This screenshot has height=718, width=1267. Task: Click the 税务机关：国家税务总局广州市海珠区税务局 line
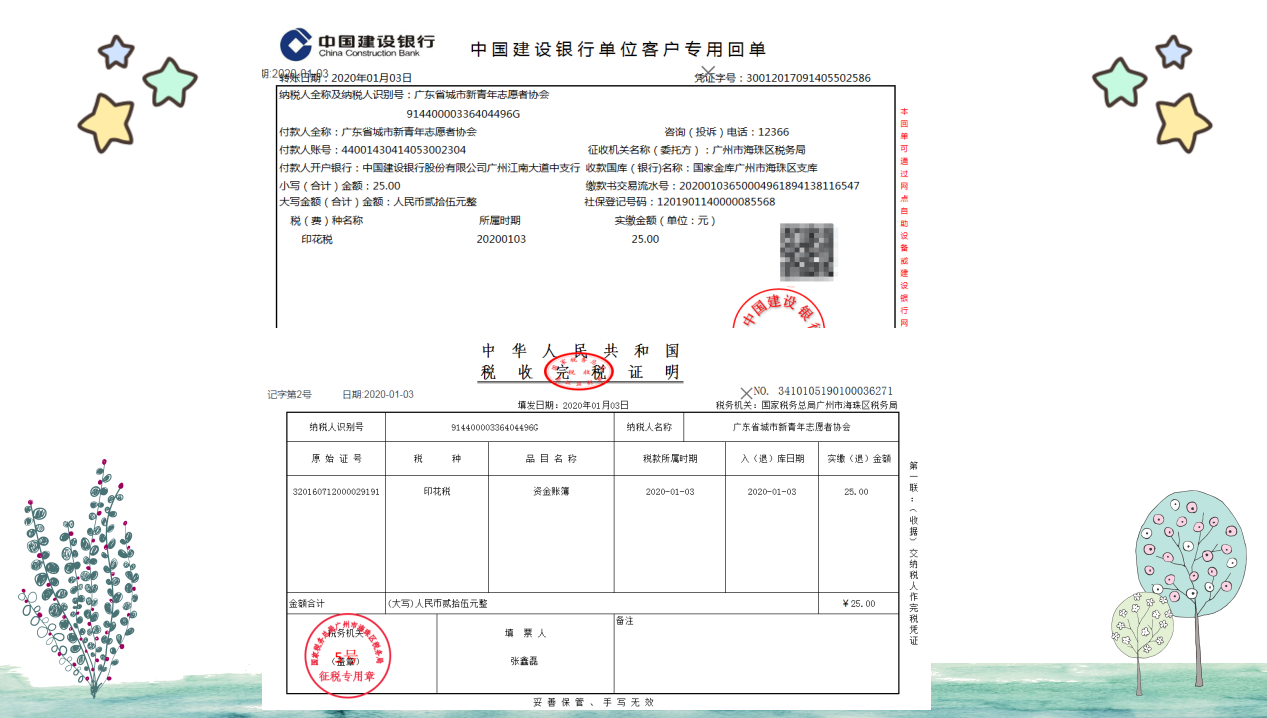tap(806, 405)
